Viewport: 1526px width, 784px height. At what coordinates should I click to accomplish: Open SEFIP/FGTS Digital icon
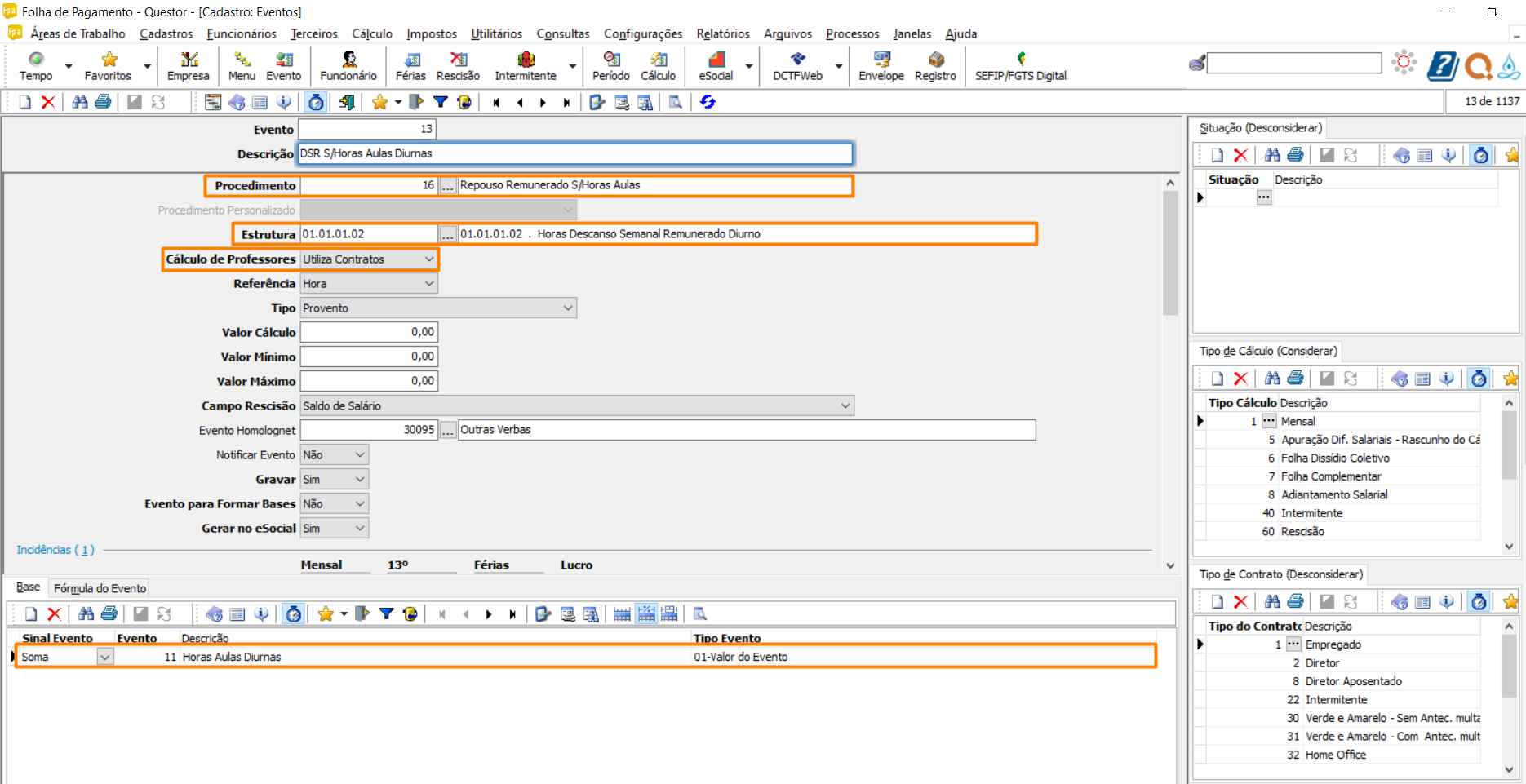point(1020,65)
